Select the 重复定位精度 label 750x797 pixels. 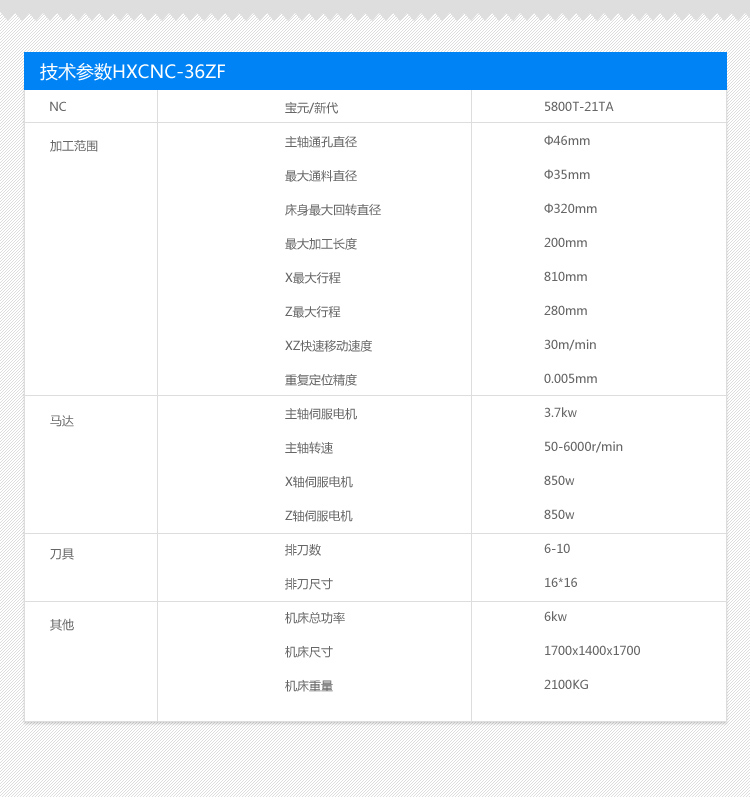321,380
